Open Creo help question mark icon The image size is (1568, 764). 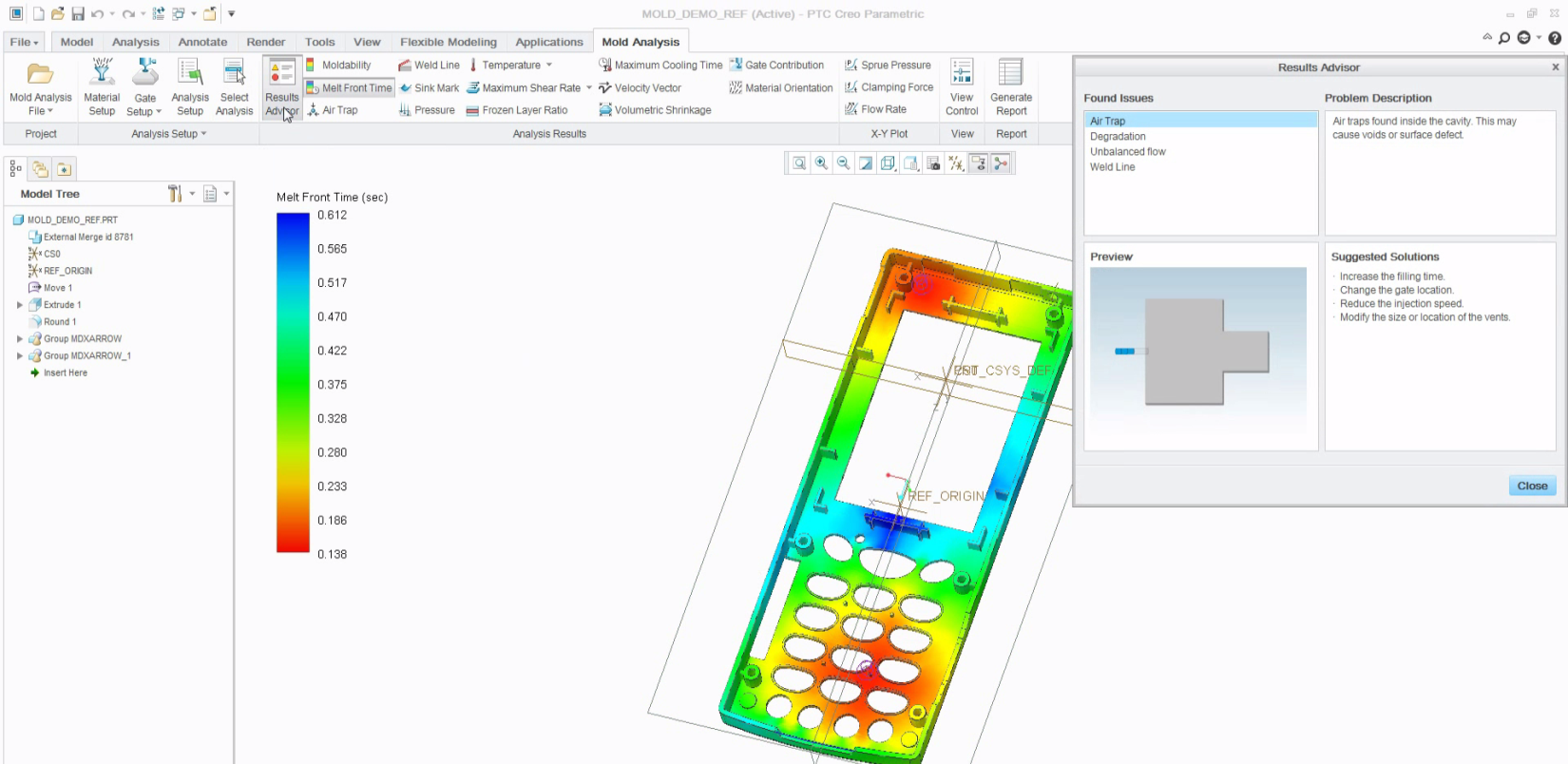coord(1555,38)
